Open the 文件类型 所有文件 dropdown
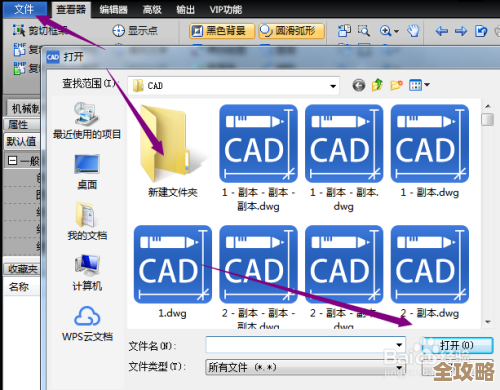The width and height of the screenshot is (500, 390). [305, 367]
